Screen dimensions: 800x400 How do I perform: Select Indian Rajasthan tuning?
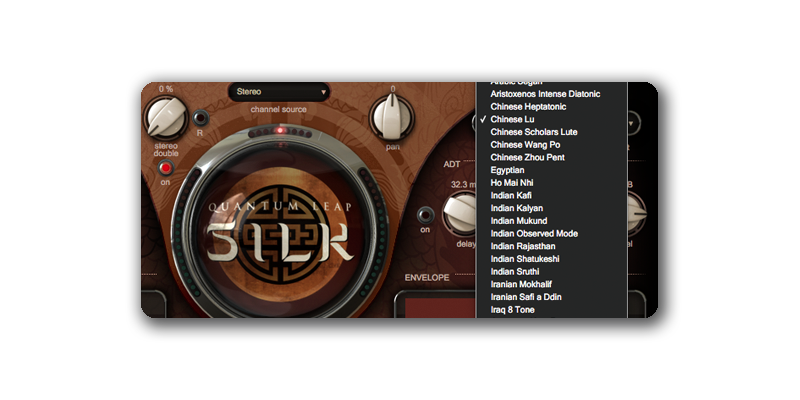[x=524, y=246]
